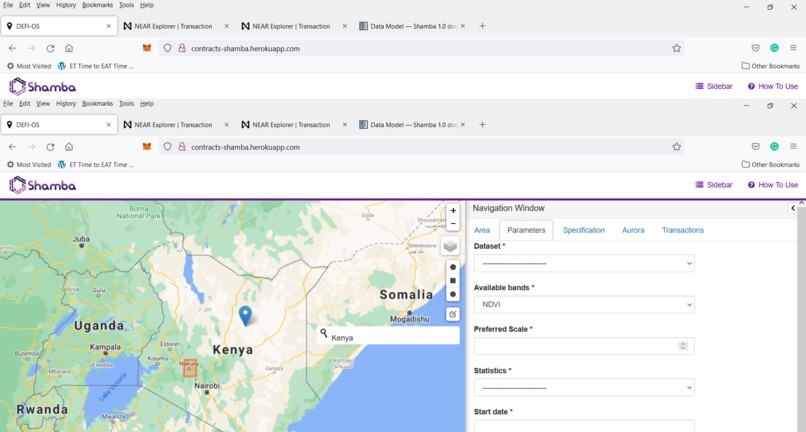Click the Pocket icon in the lower browser toolbar
The image size is (806, 432).
(756, 147)
